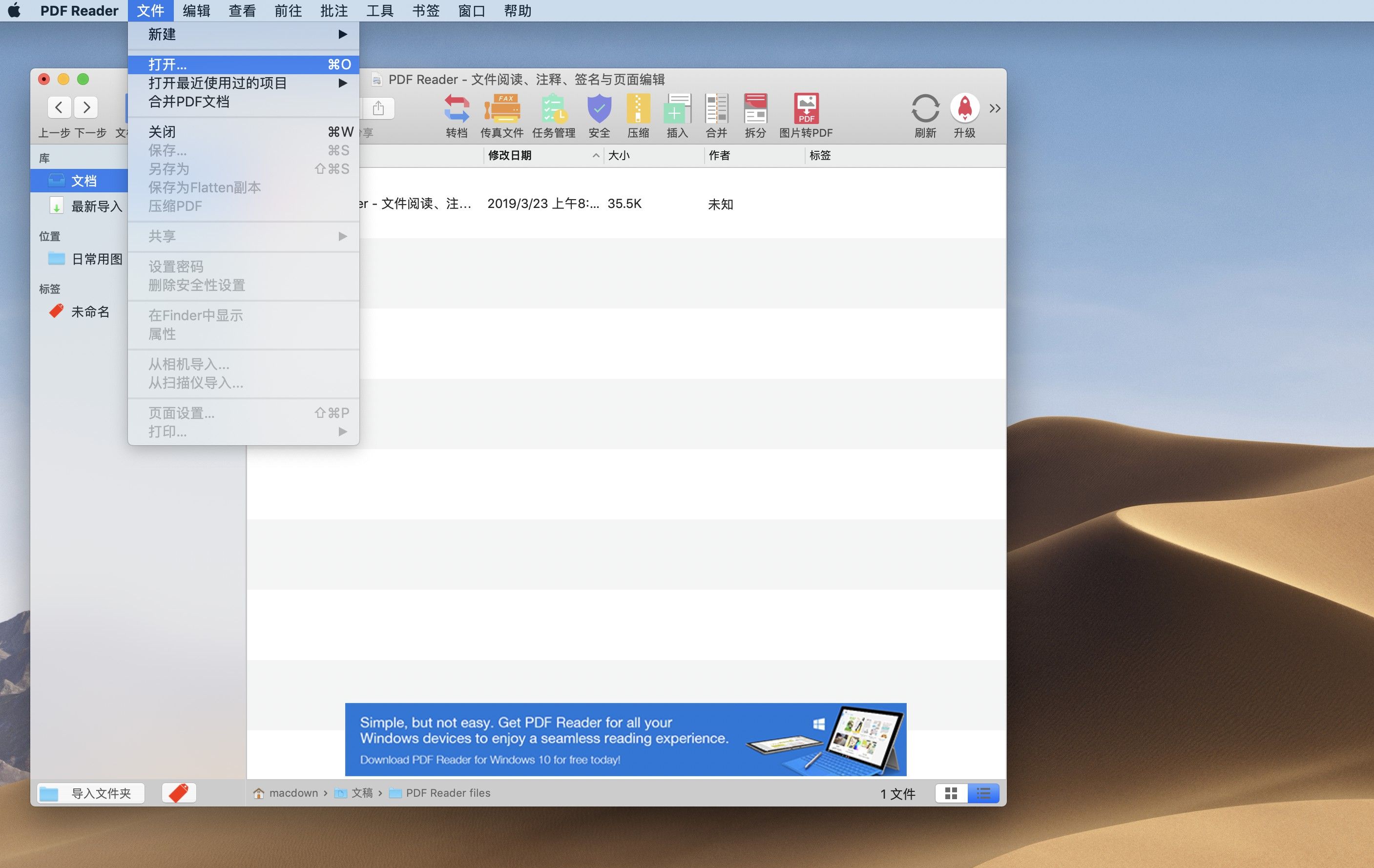Click the red tag button at bottom
1374x868 pixels.
179,793
